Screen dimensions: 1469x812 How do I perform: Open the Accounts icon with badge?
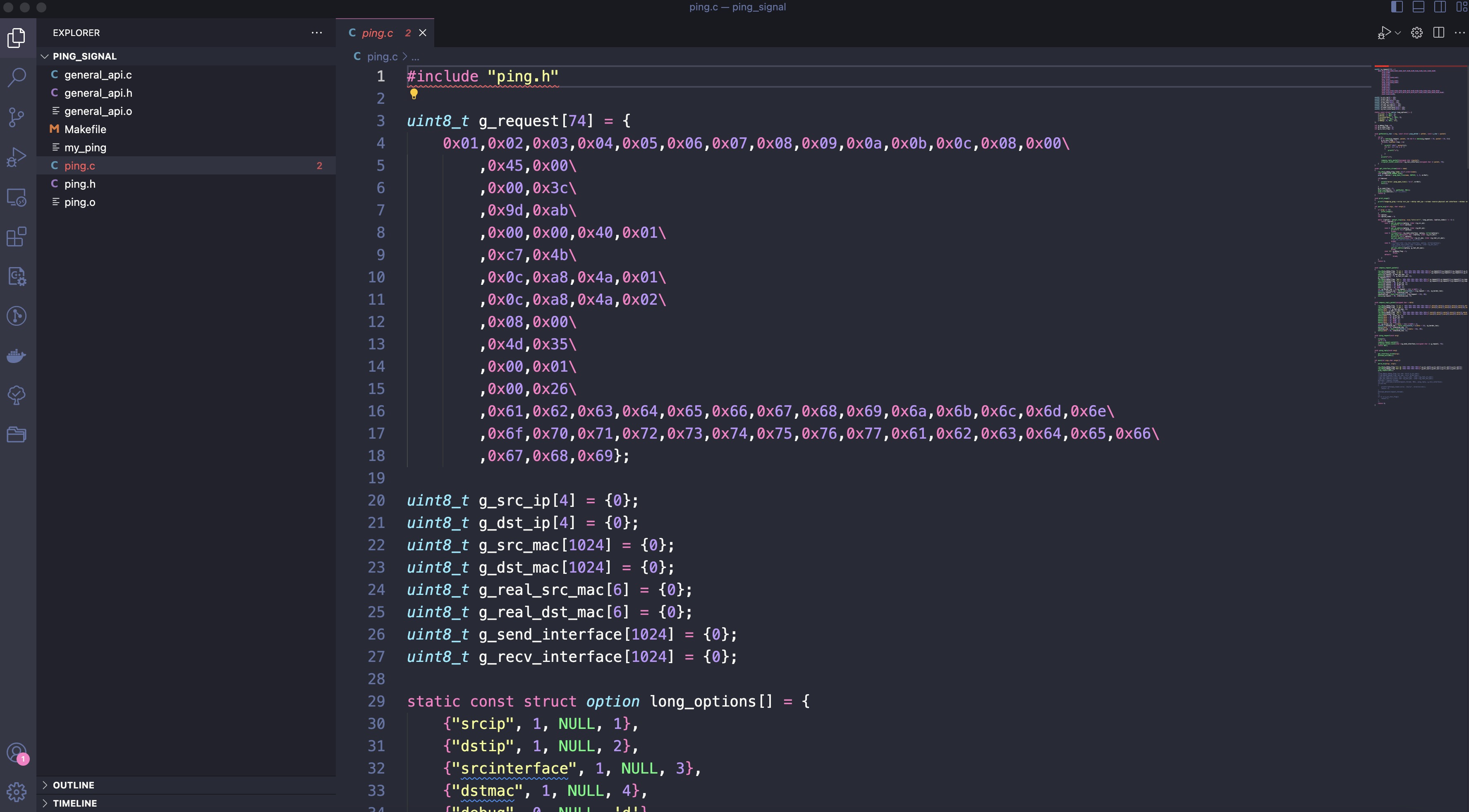point(17,753)
